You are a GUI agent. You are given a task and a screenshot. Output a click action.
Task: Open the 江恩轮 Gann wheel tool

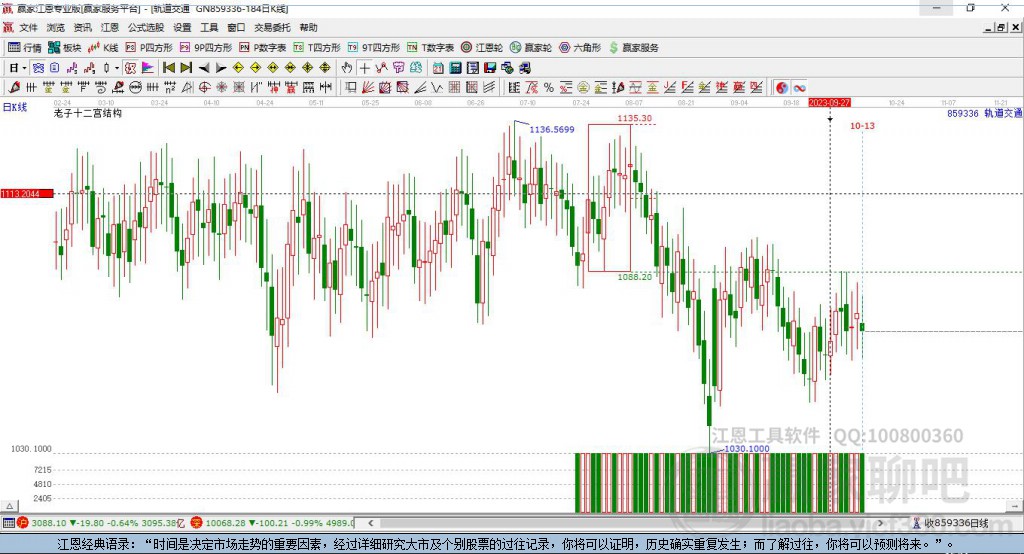(483, 47)
